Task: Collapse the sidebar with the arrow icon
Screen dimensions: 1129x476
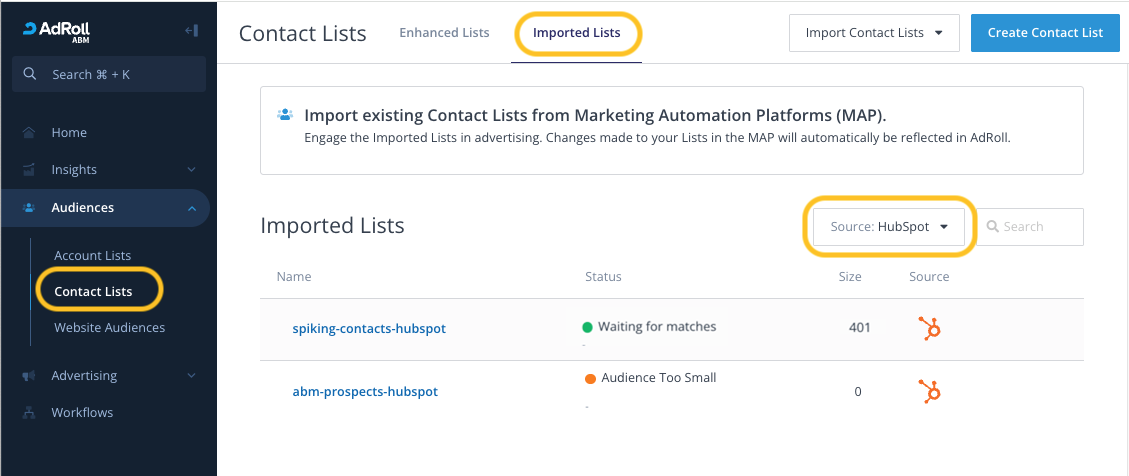Action: coord(191,31)
